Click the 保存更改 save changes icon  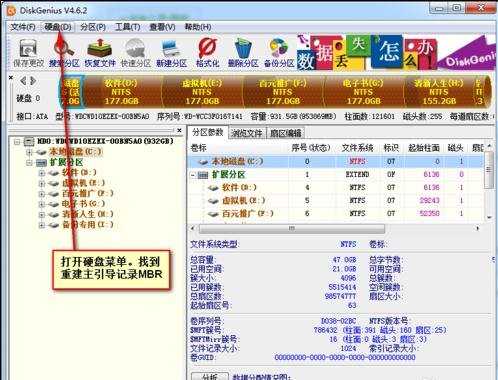pyautogui.click(x=28, y=53)
